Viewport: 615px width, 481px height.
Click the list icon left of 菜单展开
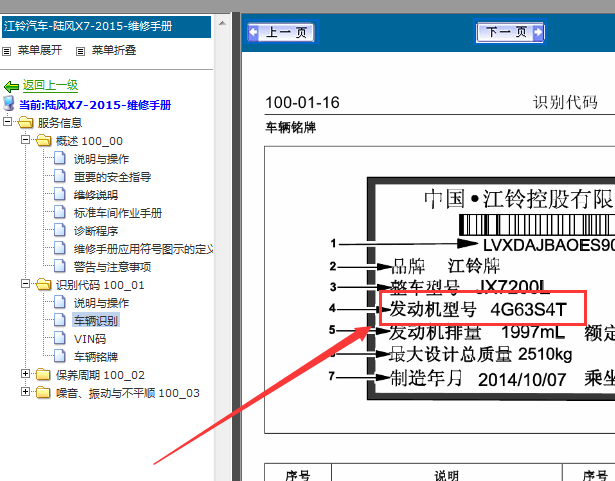click(x=7, y=51)
